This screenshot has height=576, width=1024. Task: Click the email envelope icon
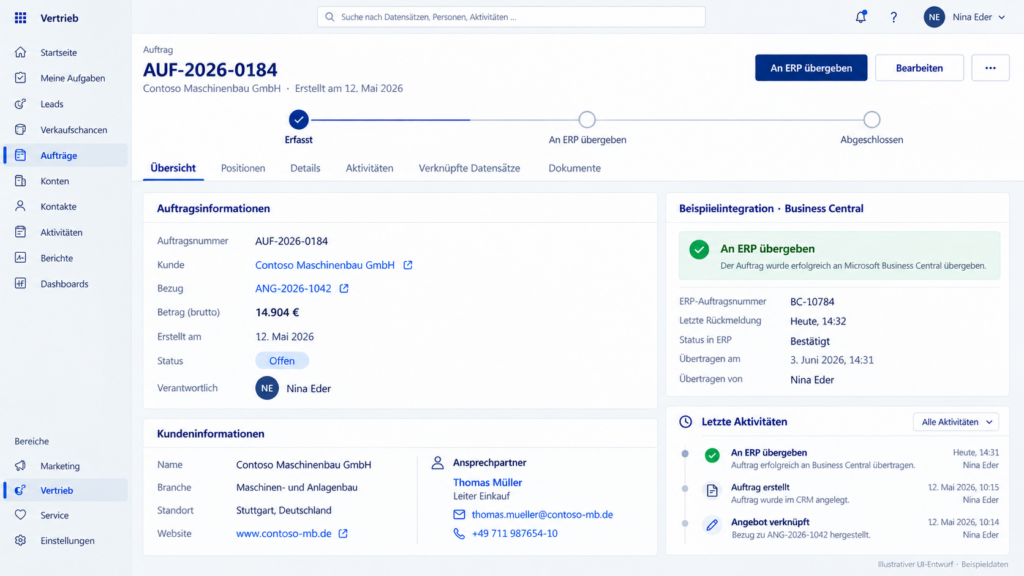point(459,515)
